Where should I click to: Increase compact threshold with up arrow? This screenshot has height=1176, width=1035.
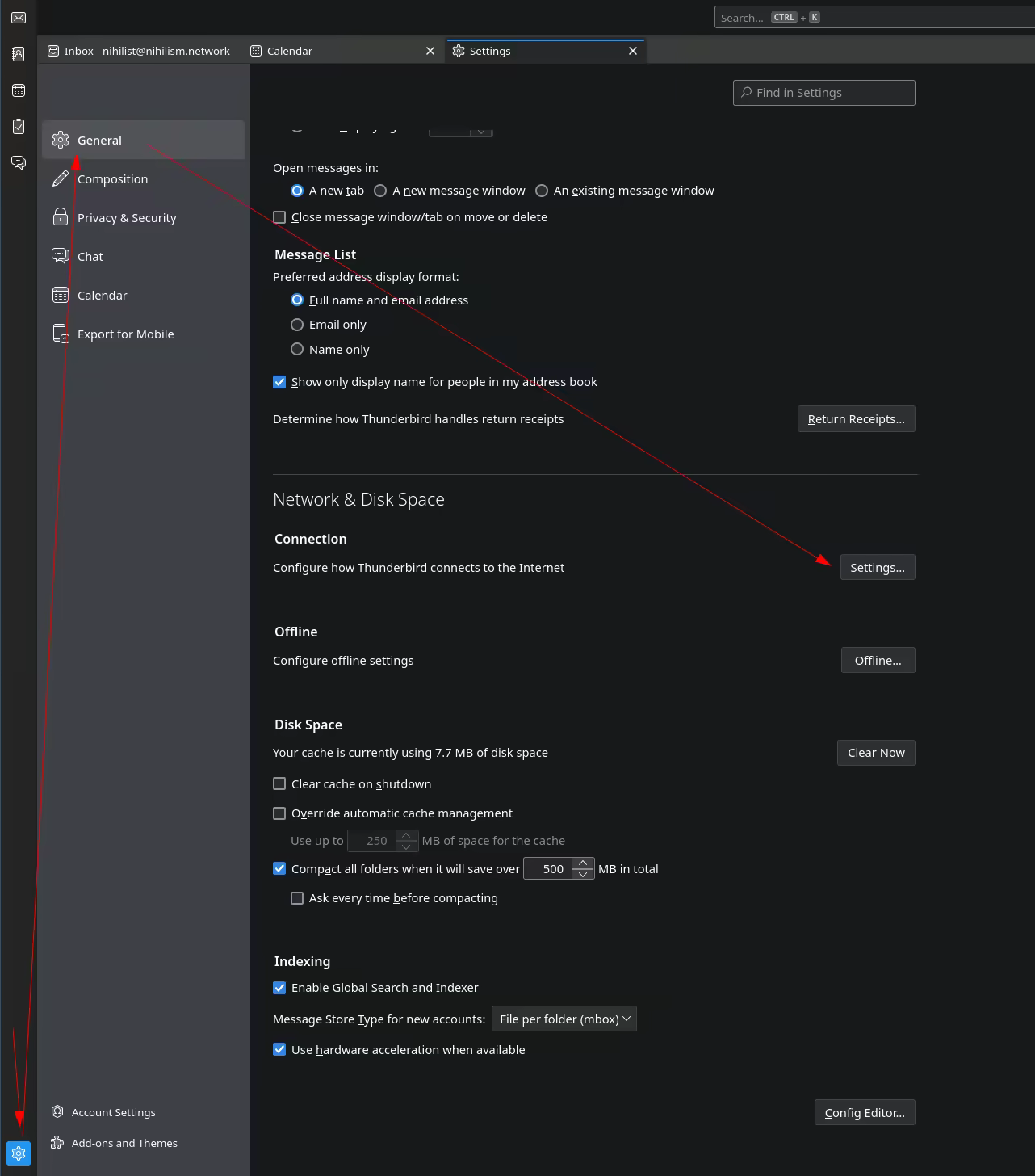583,863
